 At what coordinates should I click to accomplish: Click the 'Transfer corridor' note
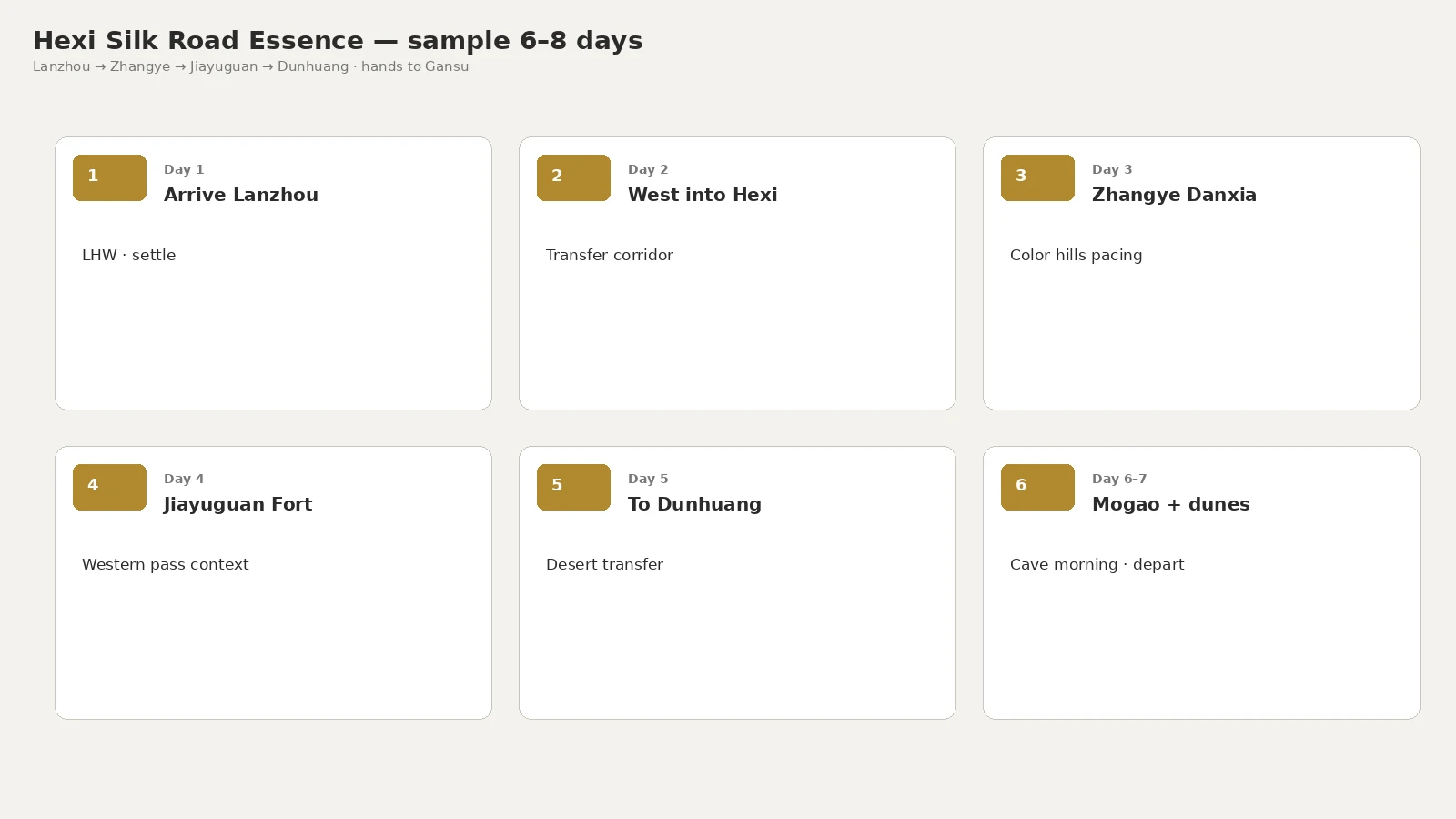610,255
